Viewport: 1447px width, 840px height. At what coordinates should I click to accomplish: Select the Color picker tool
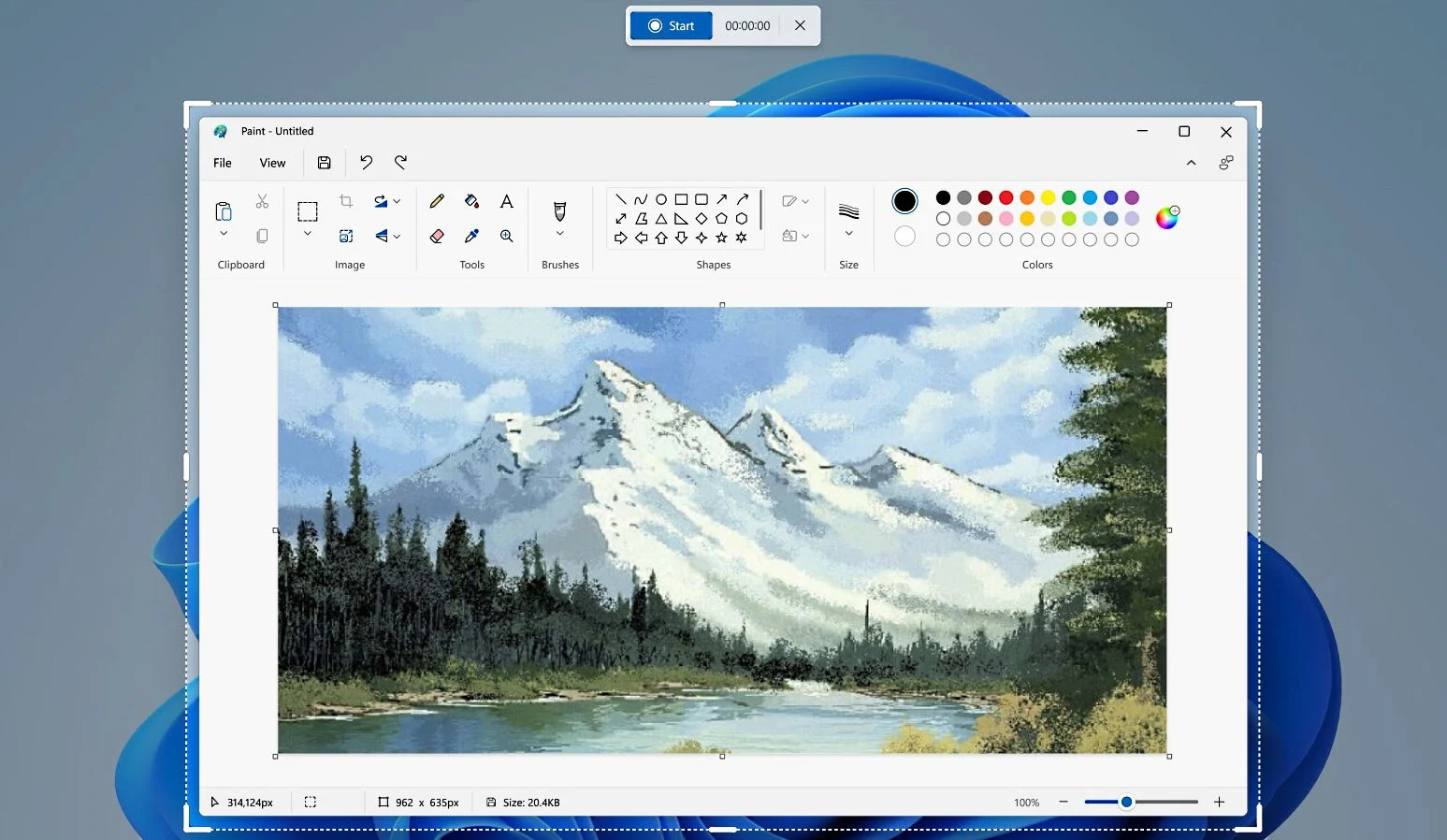tap(471, 236)
